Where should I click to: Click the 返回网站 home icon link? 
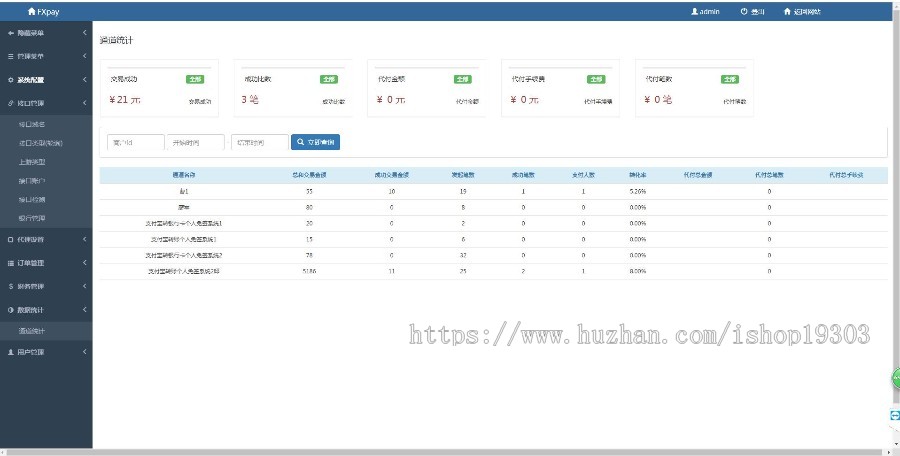(787, 11)
